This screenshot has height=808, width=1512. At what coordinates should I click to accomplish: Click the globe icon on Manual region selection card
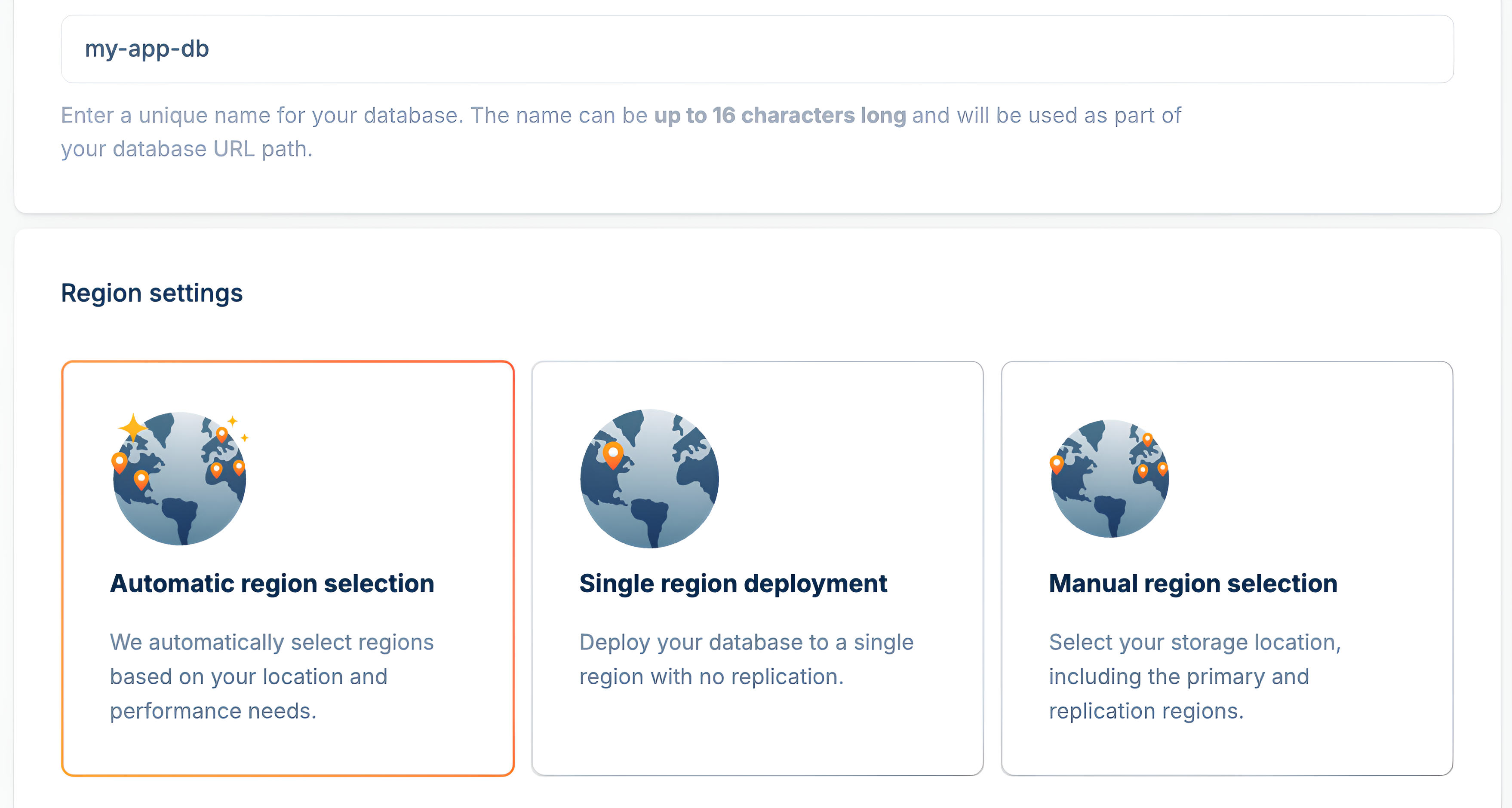coord(1109,478)
